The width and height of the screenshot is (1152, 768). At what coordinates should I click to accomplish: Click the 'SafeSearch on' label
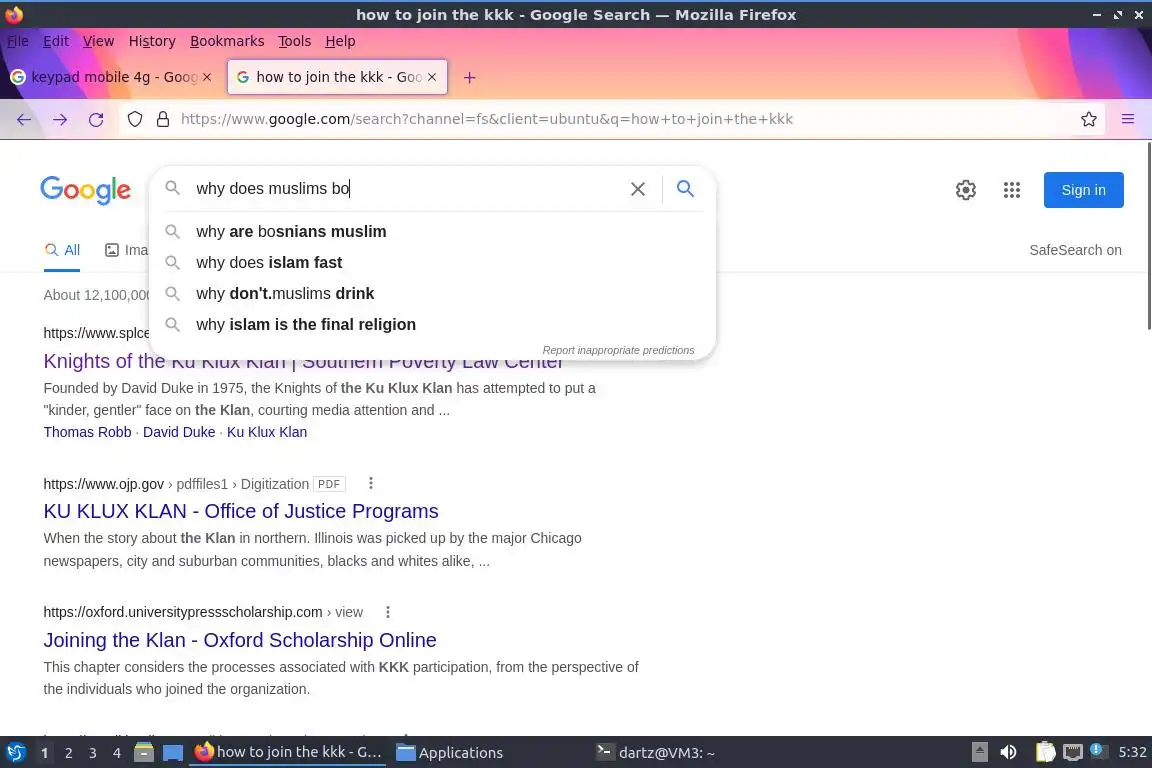click(1075, 250)
